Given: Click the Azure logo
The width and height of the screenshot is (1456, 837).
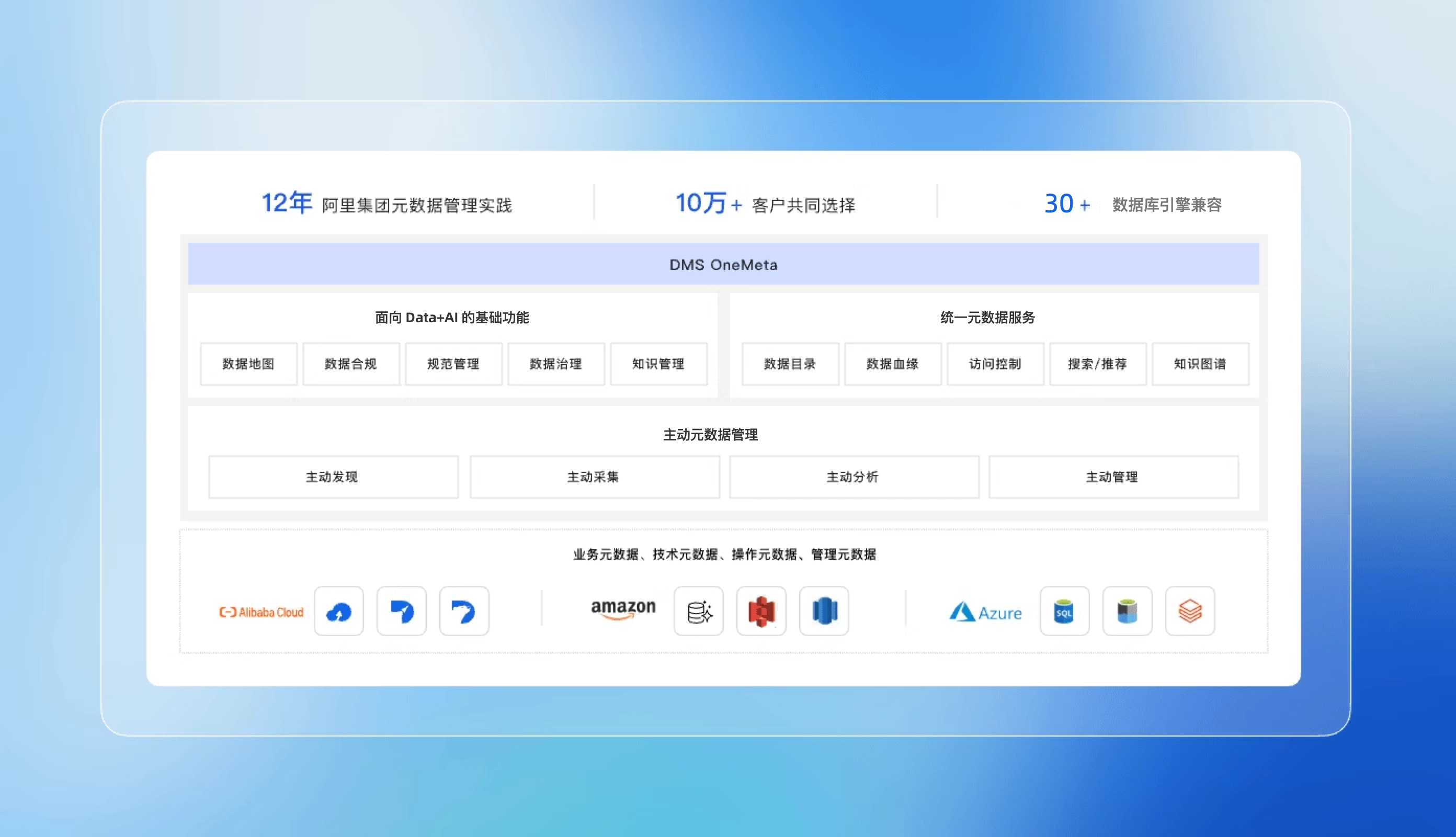Looking at the screenshot, I should tap(985, 612).
